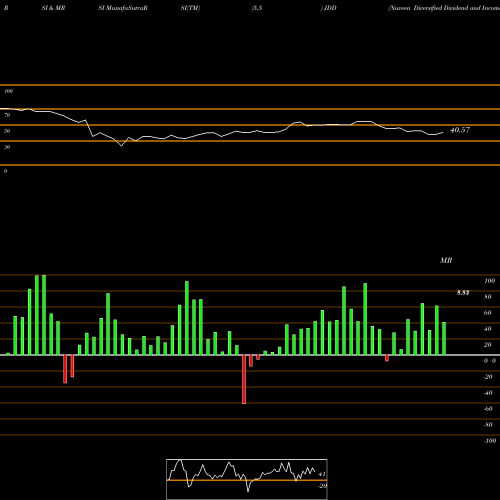Click the Nuveen Diversified Dividend title text
Screen dimensions: 500x500
click(x=444, y=8)
